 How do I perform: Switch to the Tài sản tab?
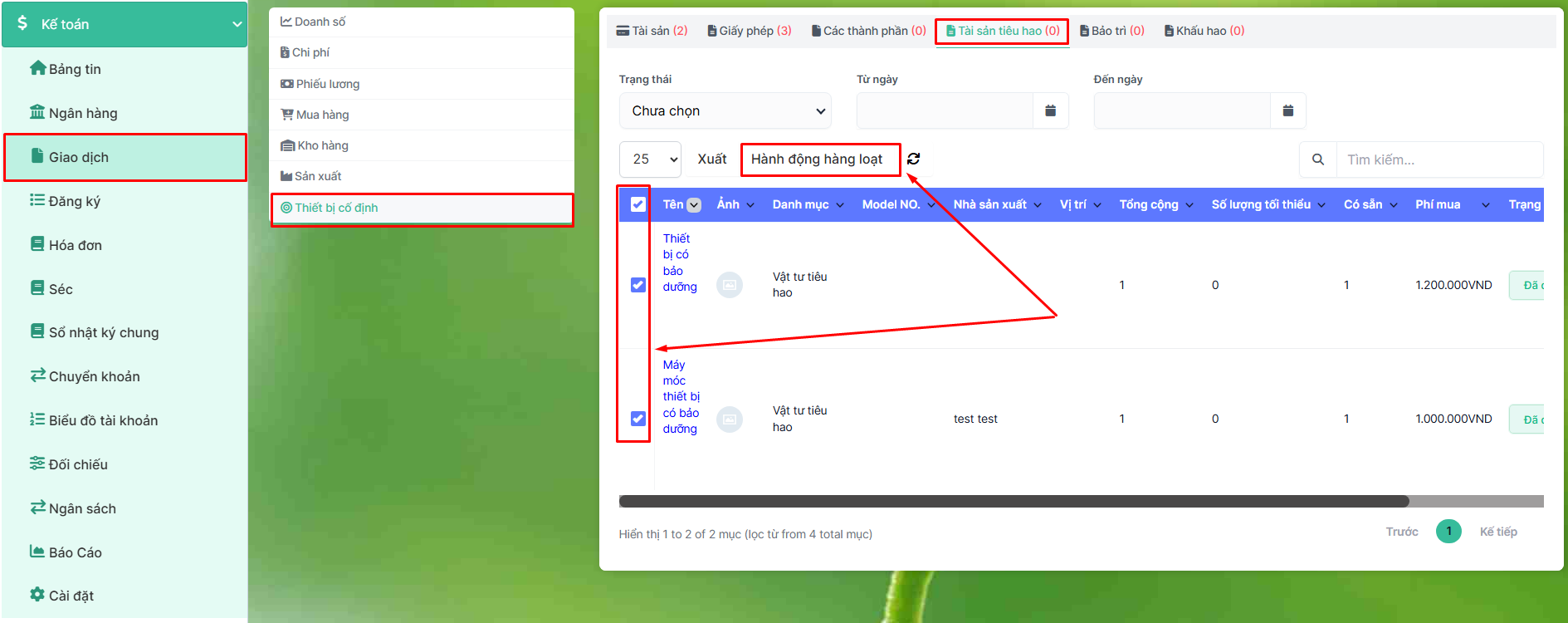[652, 31]
